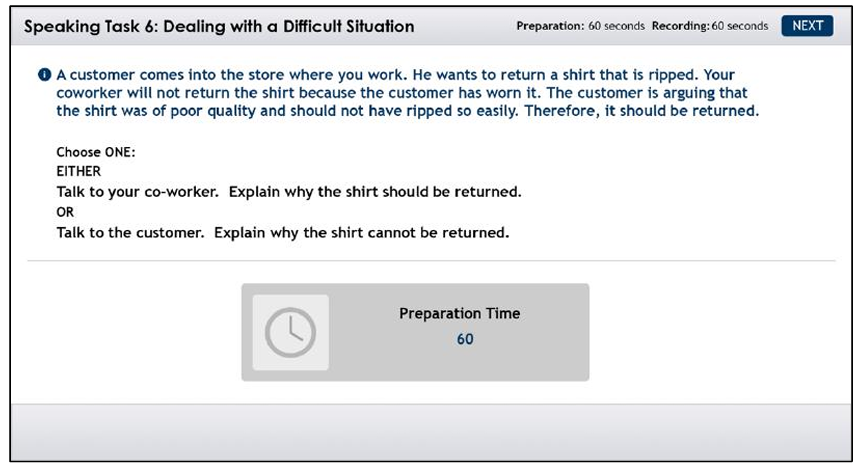Click the word OR between options
Screen dimensions: 866x470
coord(65,212)
